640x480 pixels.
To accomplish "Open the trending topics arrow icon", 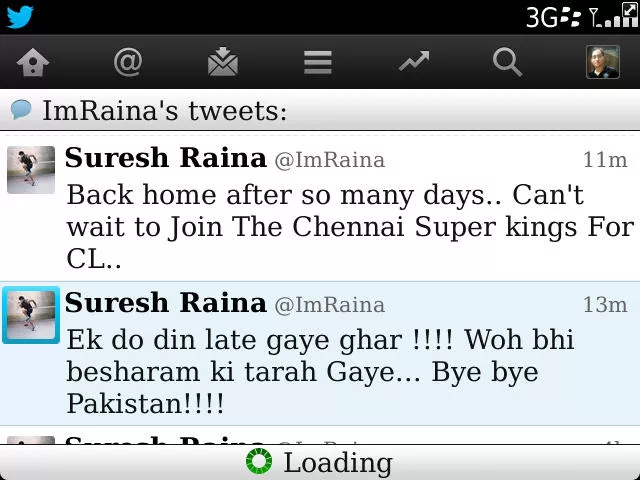I will (414, 61).
